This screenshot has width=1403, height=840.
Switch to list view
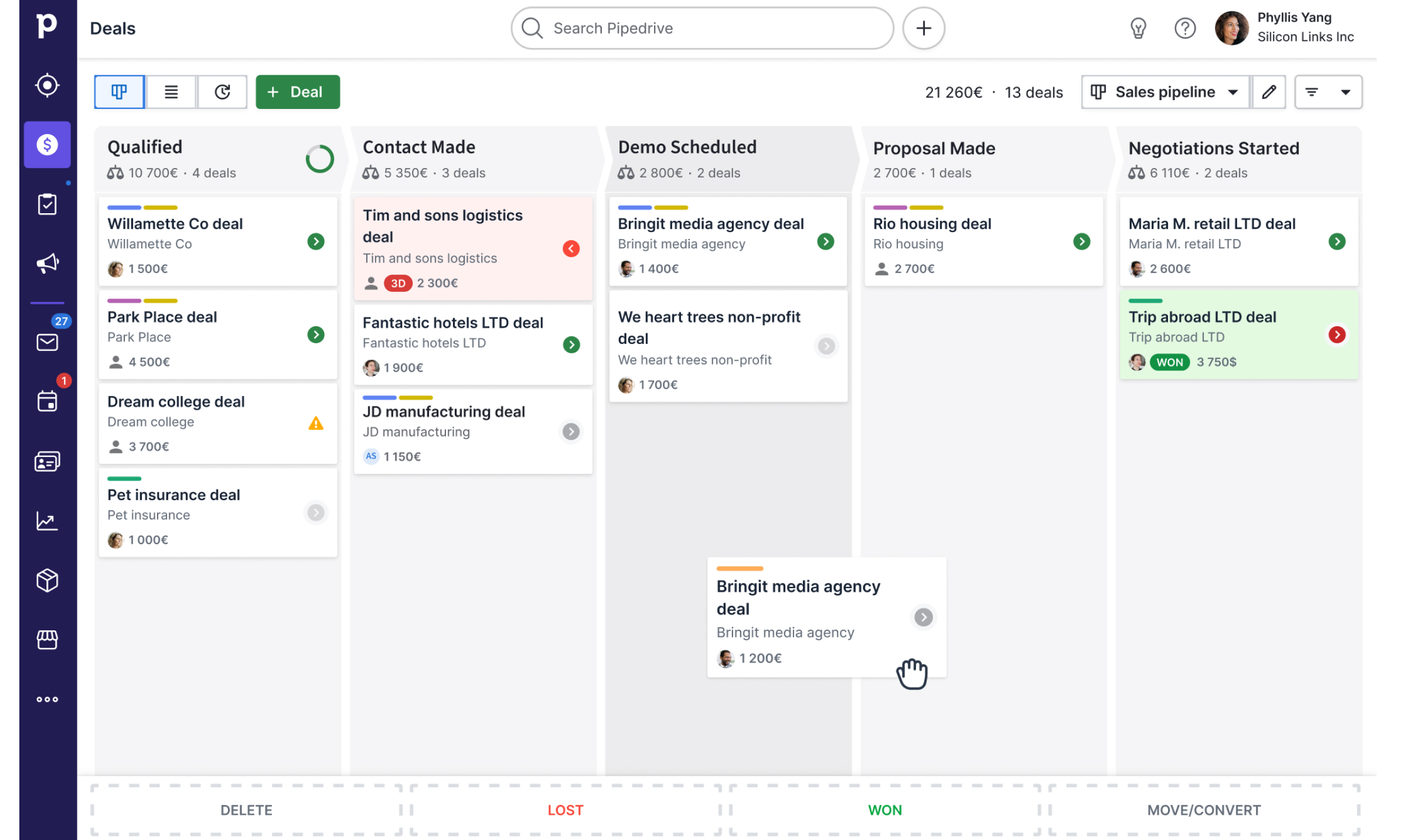171,92
